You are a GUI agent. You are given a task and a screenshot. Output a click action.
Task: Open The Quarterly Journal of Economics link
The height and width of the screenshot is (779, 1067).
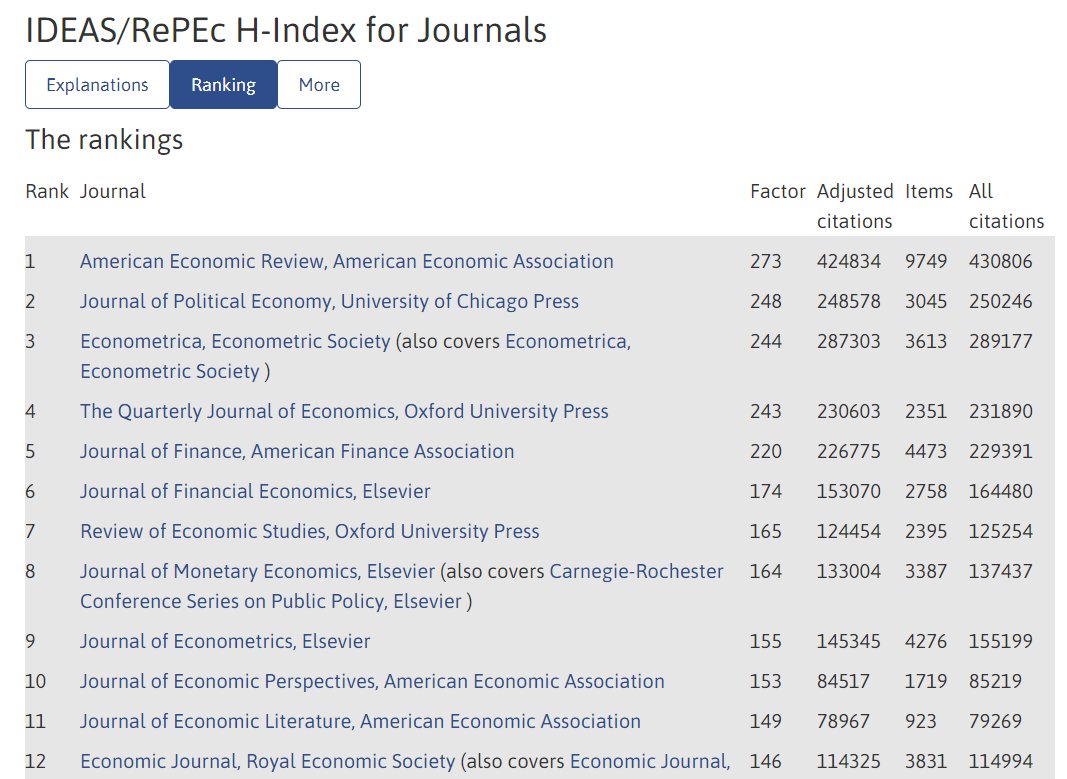coord(344,412)
